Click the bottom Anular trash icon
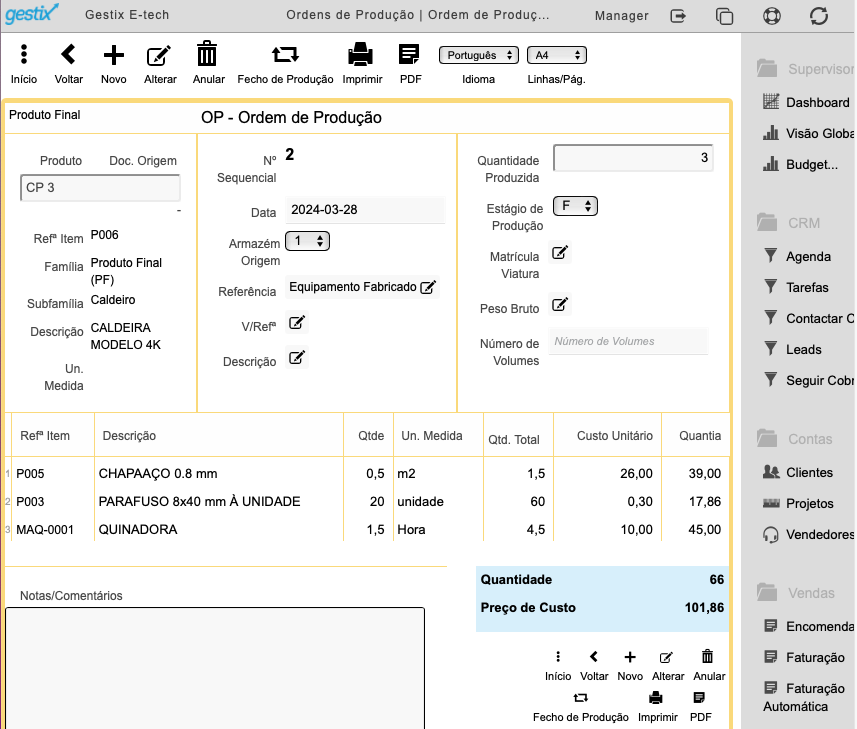857x729 pixels. coord(707,656)
